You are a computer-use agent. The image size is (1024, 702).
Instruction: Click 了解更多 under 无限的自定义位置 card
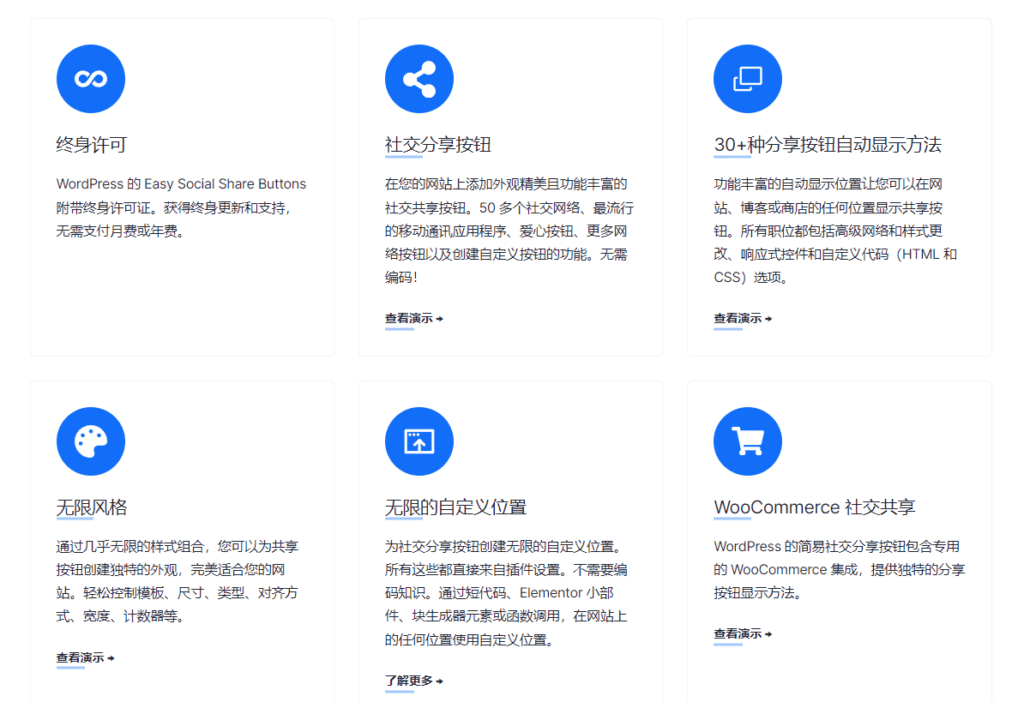pyautogui.click(x=414, y=680)
